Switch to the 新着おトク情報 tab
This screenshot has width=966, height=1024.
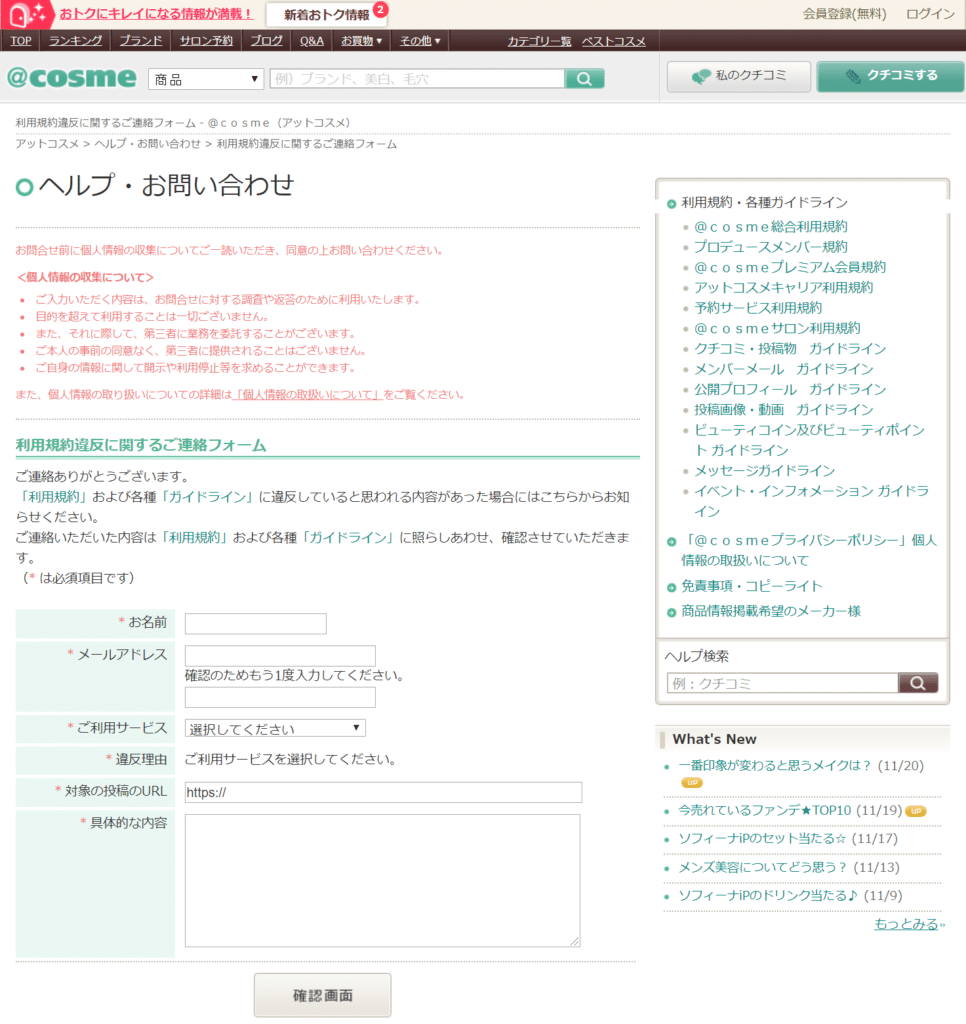[326, 15]
